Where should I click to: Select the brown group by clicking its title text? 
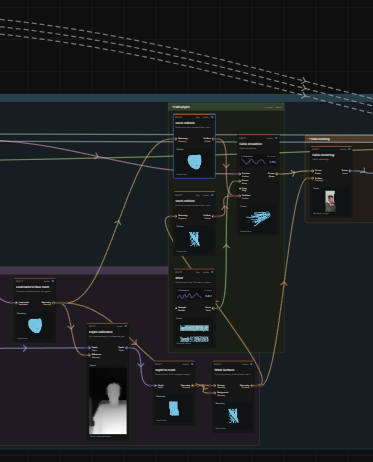click(x=320, y=139)
